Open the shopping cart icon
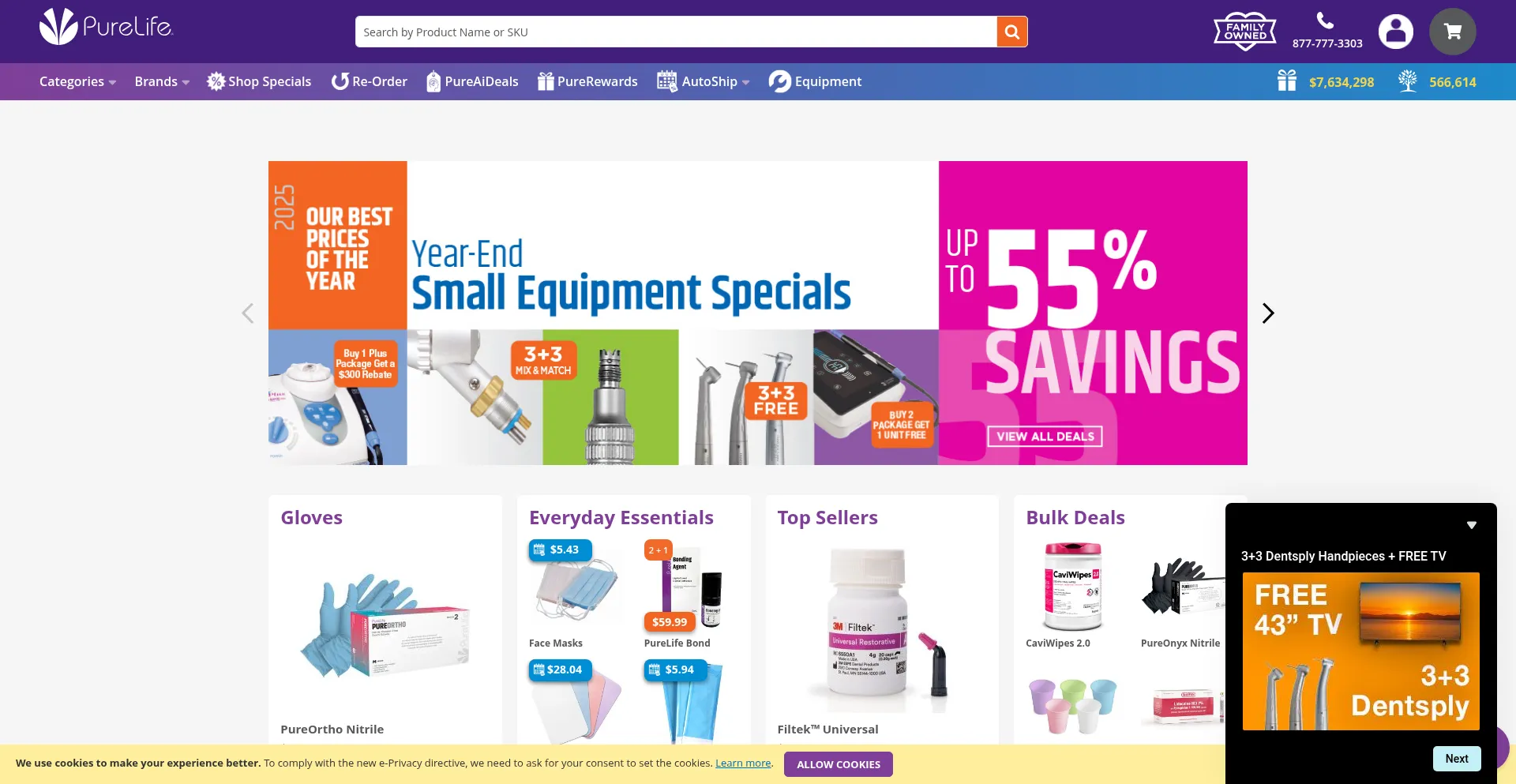The image size is (1516, 784). coord(1452,32)
